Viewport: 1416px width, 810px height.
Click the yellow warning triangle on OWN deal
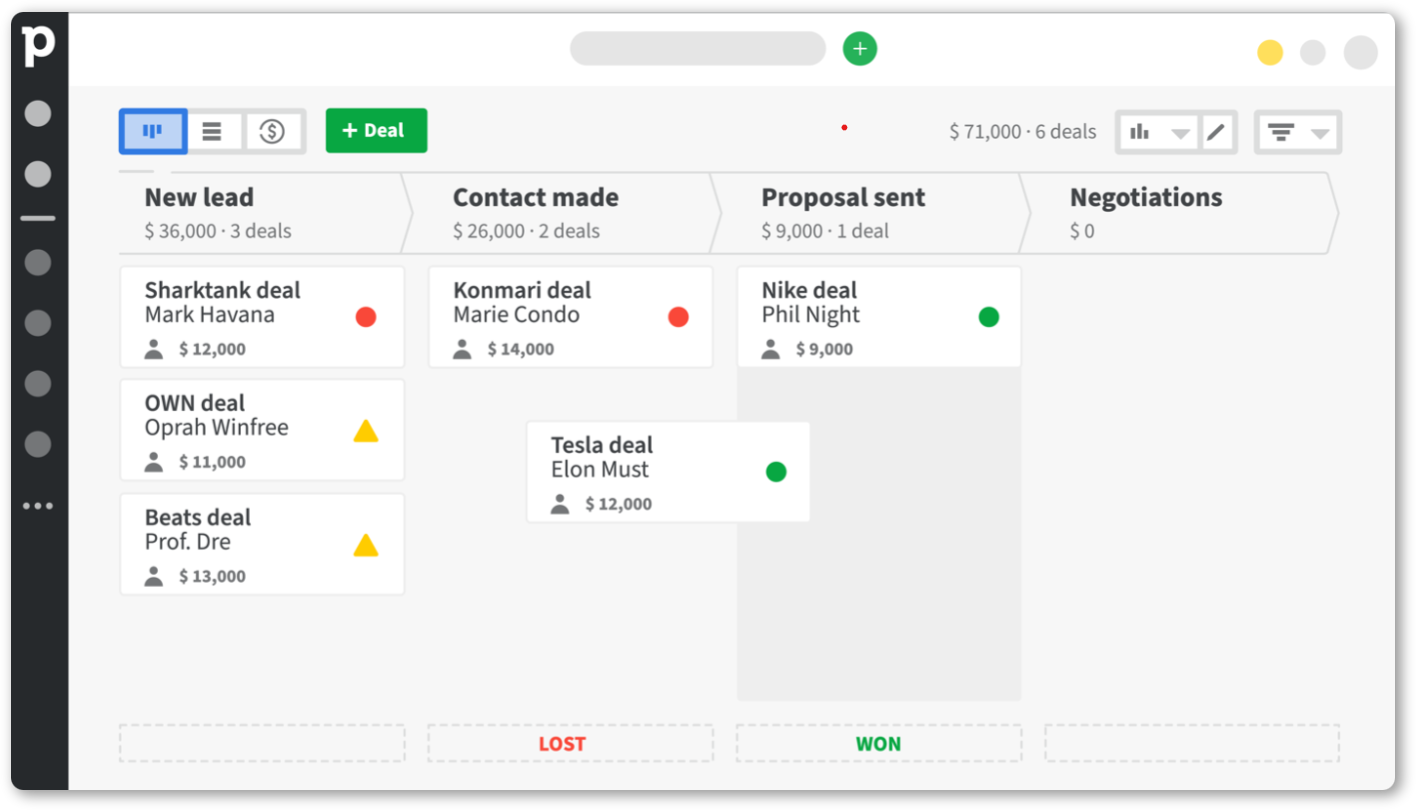click(366, 431)
